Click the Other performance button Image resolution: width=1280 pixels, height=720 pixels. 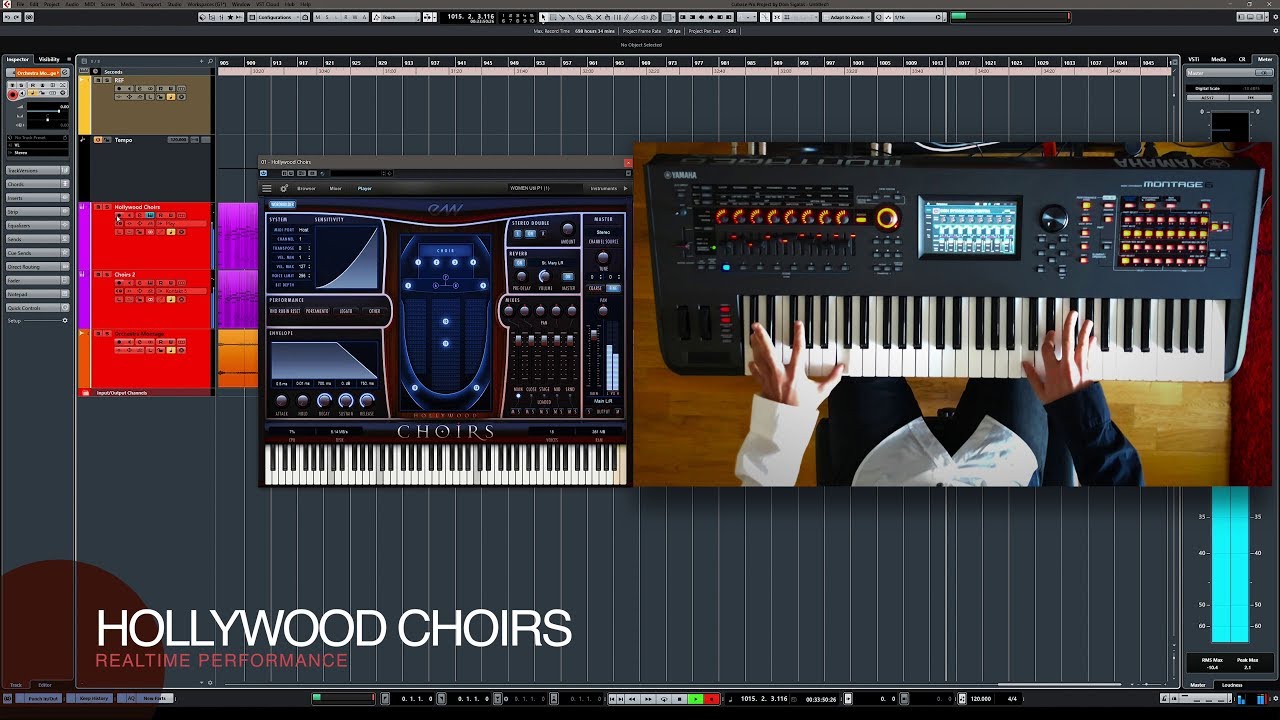[375, 311]
